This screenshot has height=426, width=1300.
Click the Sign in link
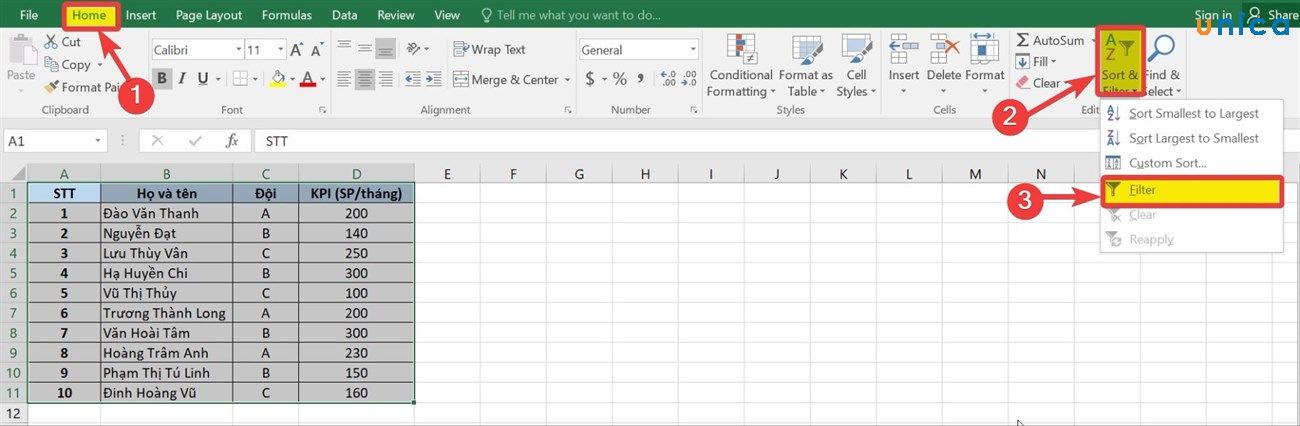point(1212,15)
